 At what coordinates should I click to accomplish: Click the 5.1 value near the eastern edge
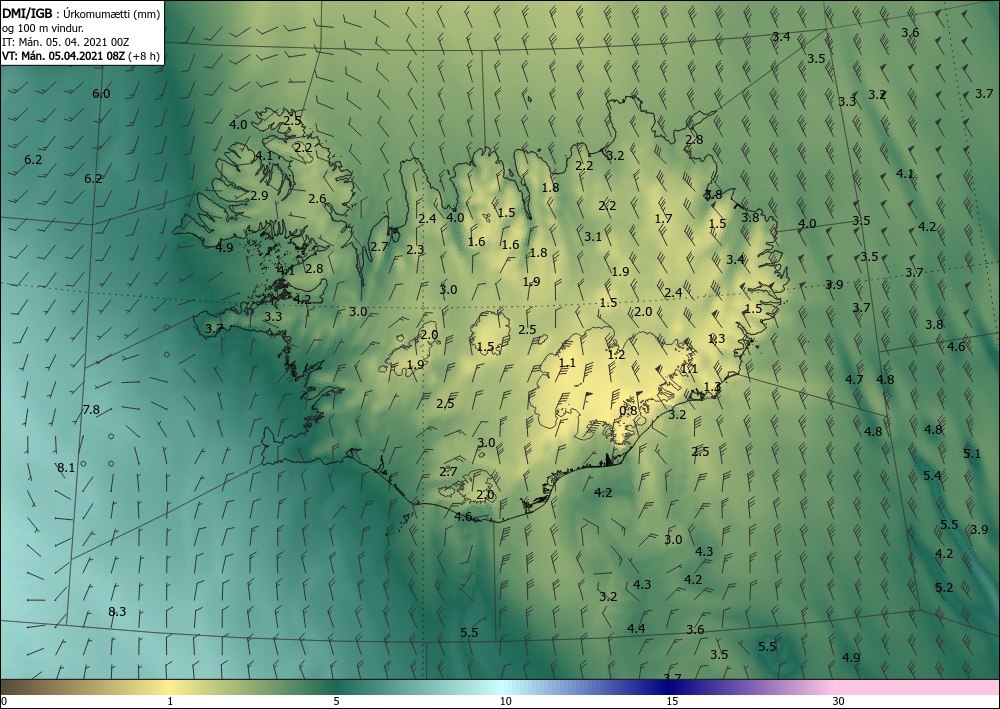click(x=971, y=453)
